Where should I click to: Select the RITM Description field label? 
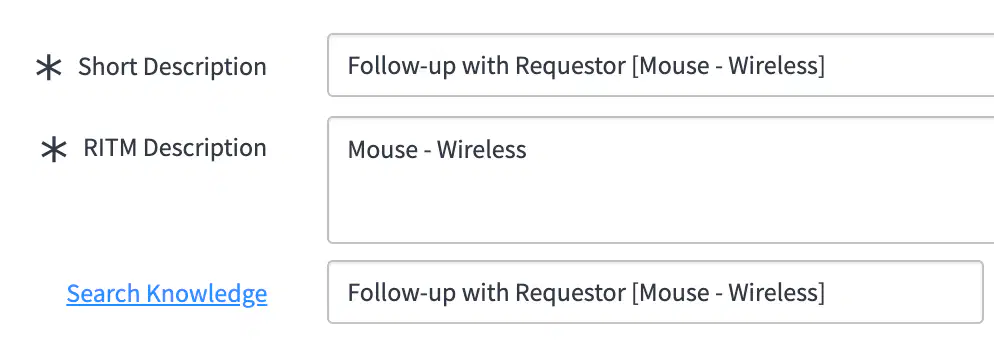coord(175,148)
